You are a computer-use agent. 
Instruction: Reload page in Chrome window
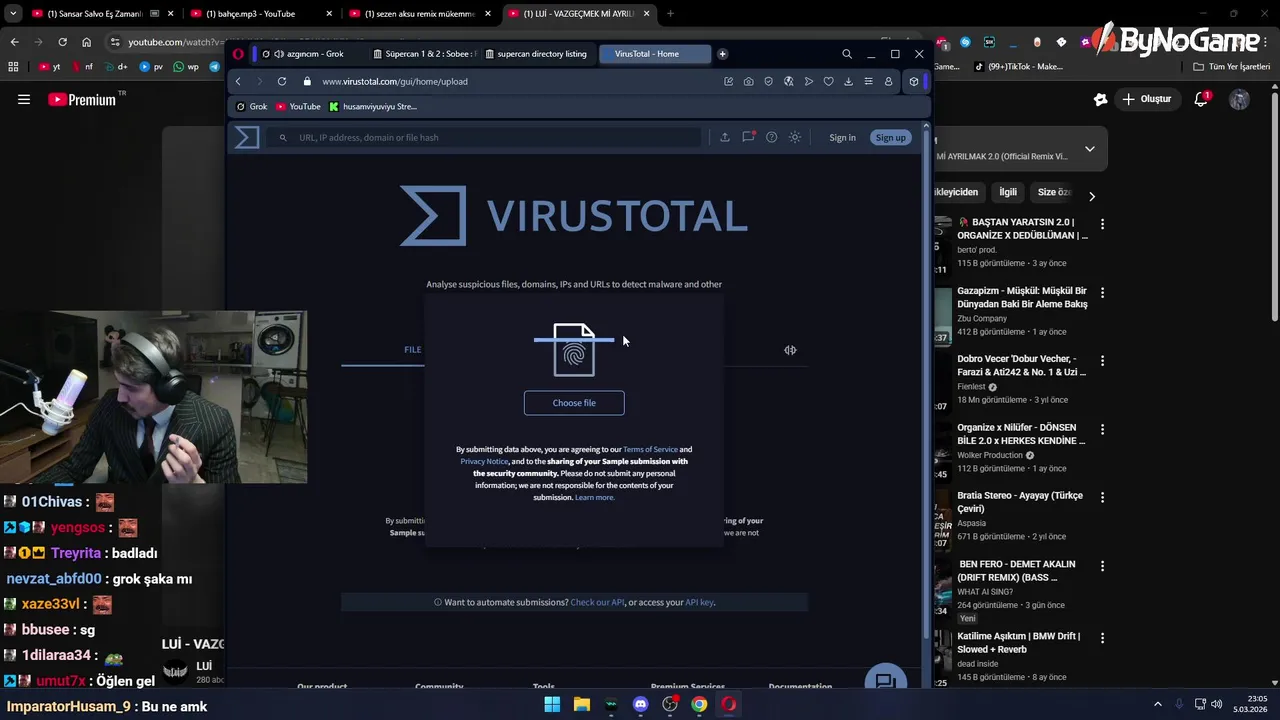point(62,42)
